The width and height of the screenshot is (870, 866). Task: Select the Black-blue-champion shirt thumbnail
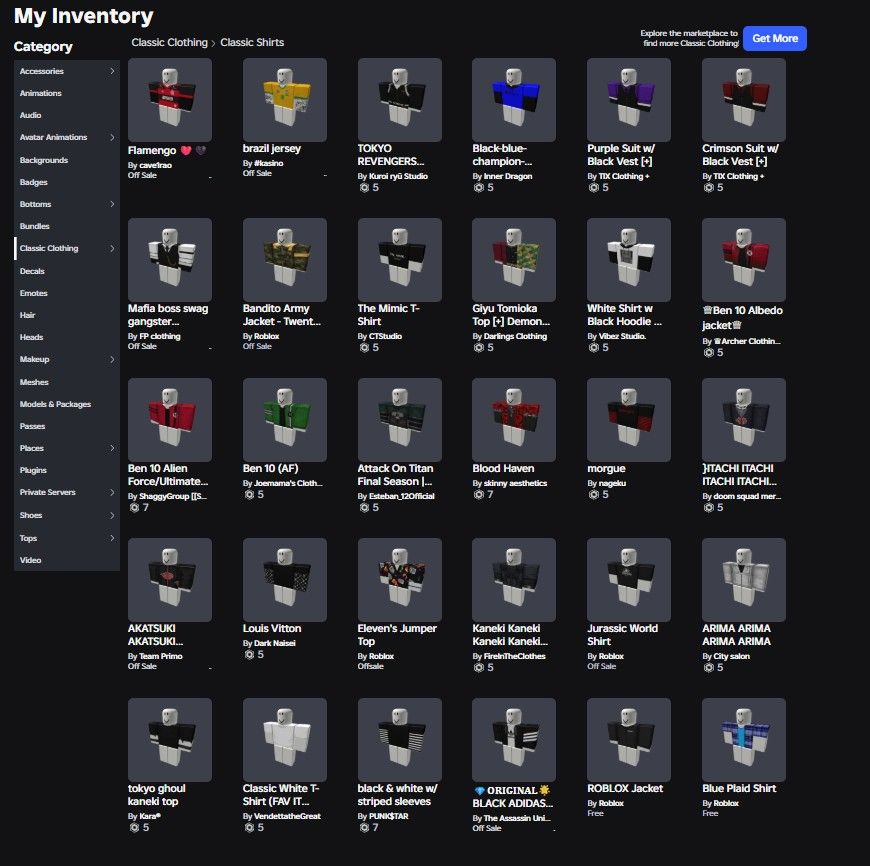click(514, 100)
